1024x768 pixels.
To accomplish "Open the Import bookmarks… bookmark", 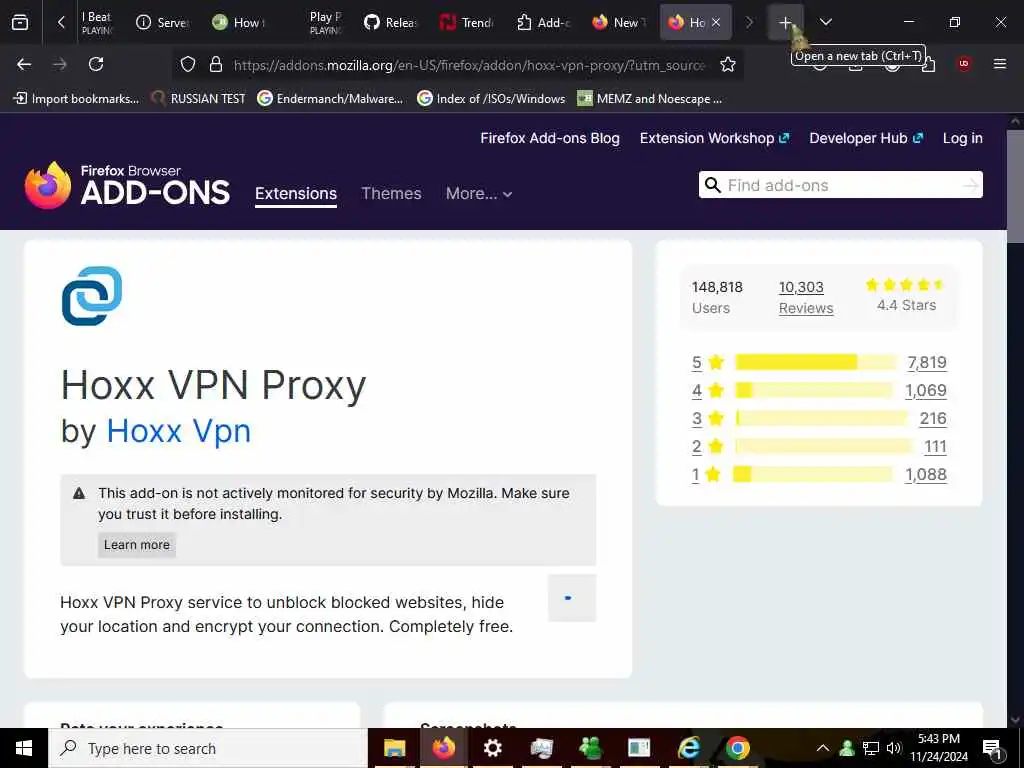I will [x=76, y=99].
